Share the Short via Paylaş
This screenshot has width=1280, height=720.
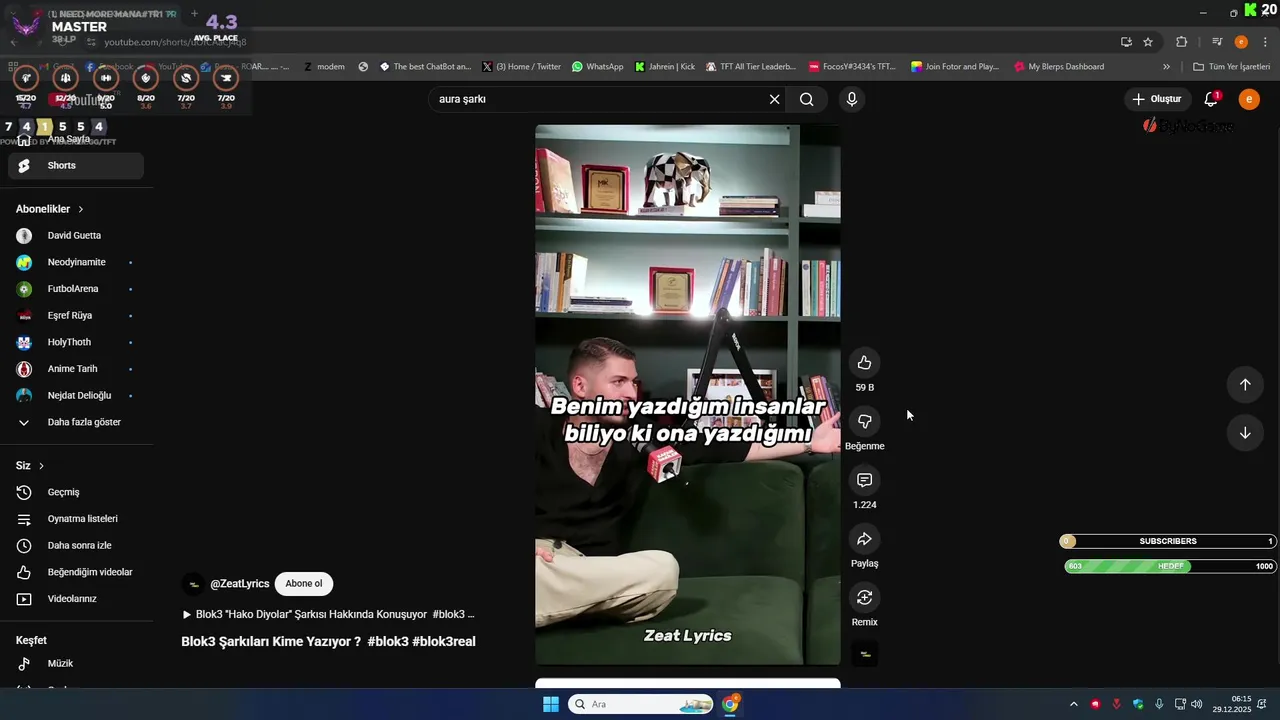click(x=865, y=539)
